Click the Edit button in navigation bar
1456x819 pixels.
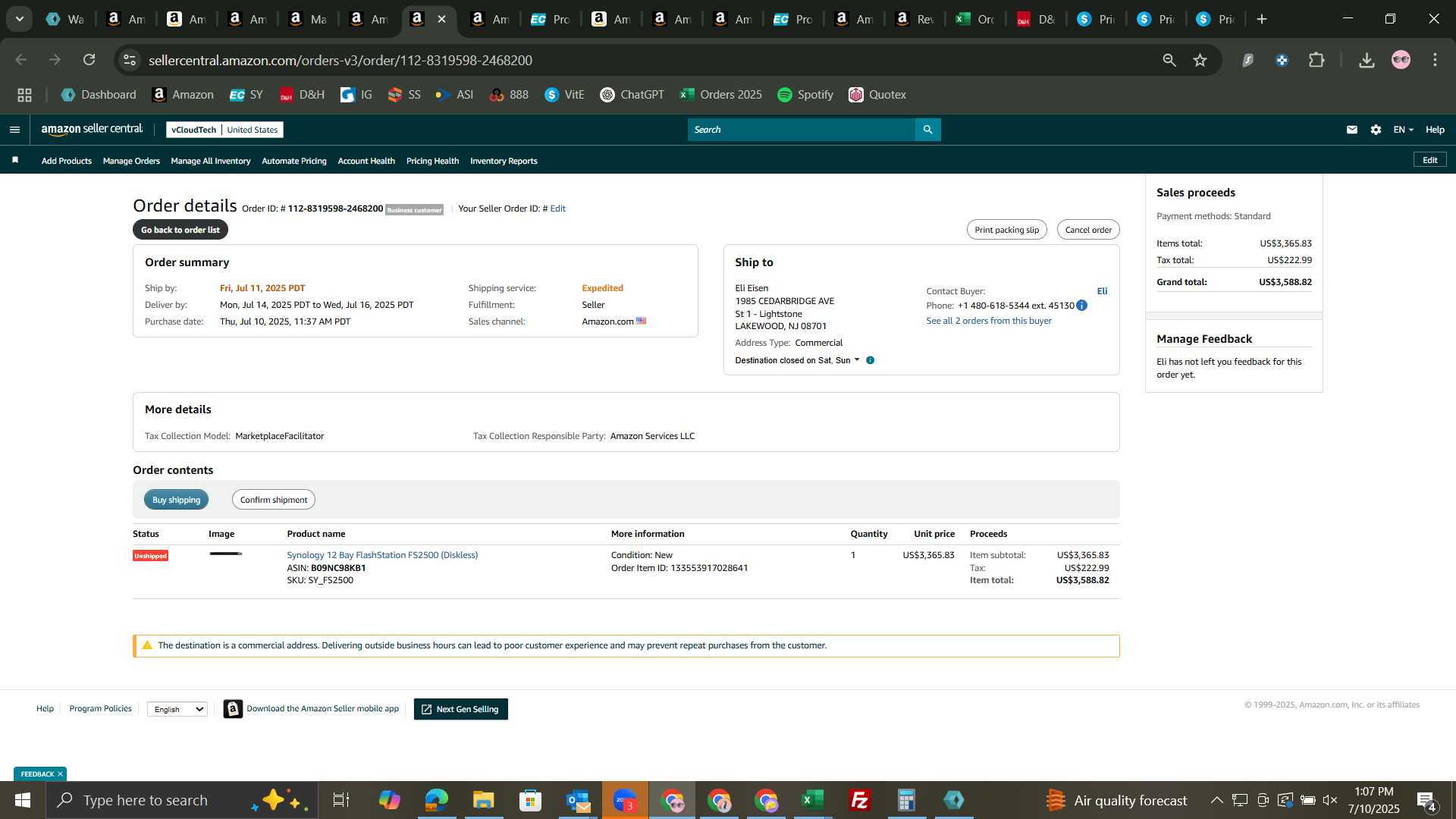click(x=1429, y=160)
